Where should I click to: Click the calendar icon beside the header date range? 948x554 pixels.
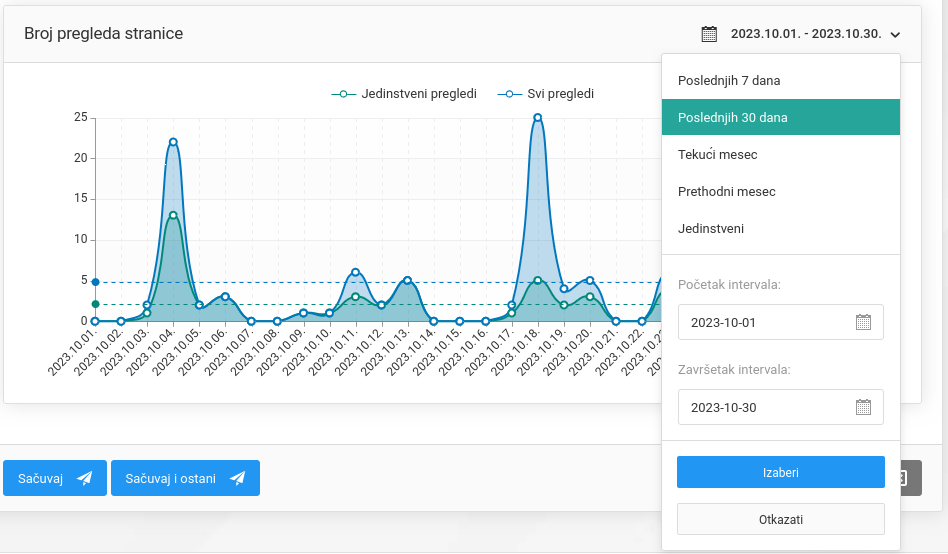(x=709, y=34)
